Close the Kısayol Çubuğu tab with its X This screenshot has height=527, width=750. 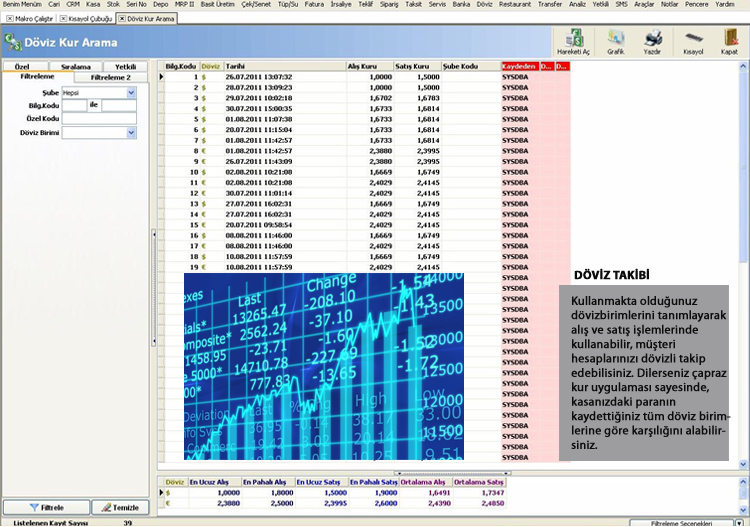pyautogui.click(x=64, y=18)
